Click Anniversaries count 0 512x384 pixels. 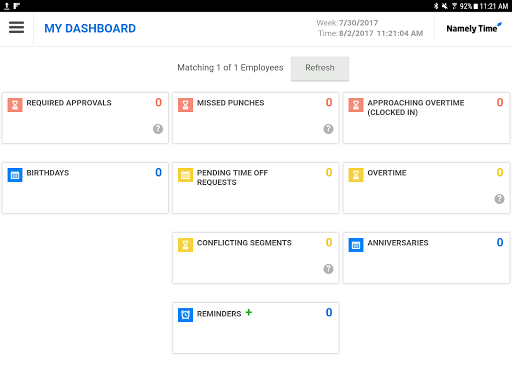click(500, 242)
